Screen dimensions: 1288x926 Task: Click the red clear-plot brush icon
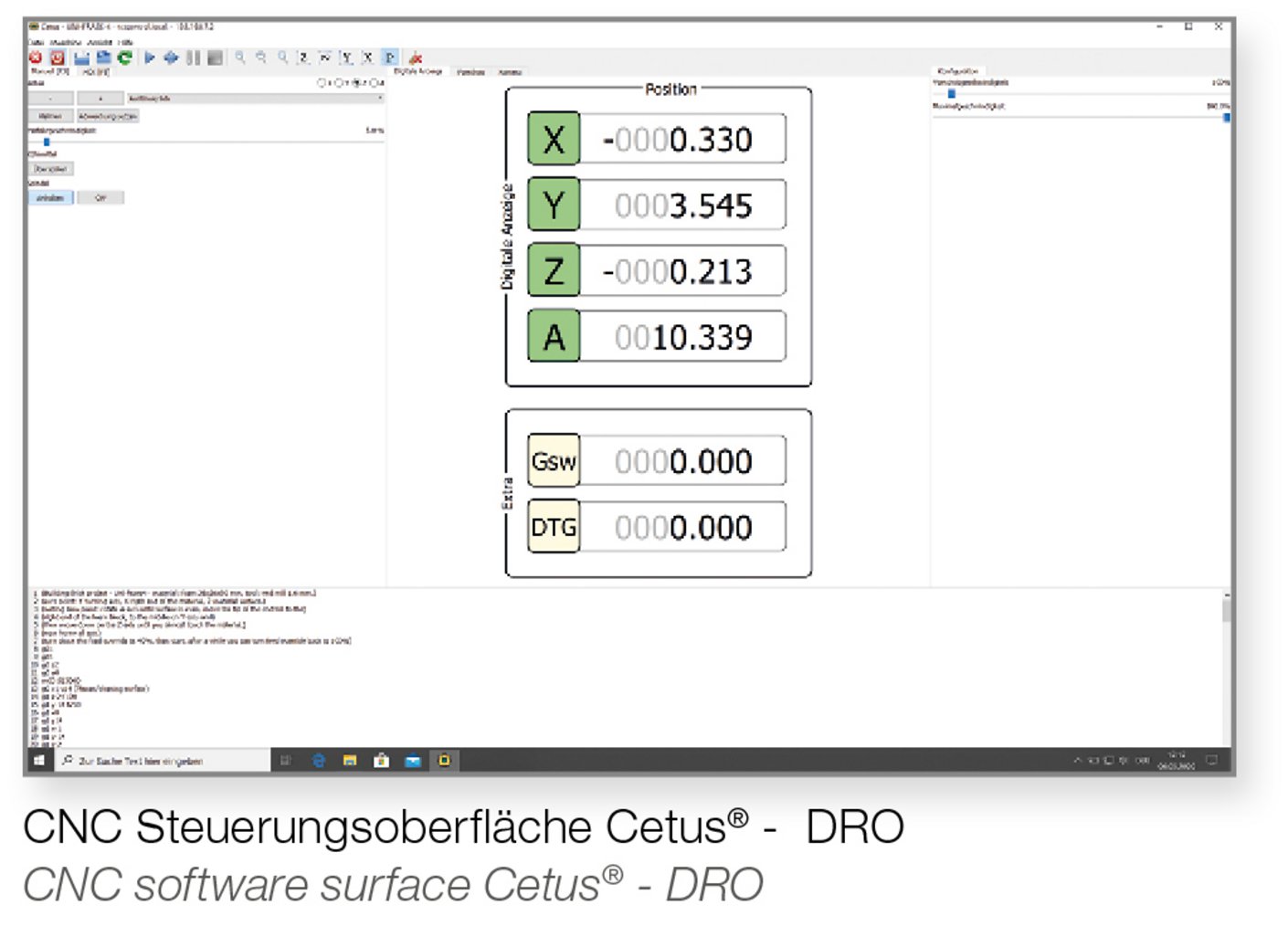tap(415, 58)
